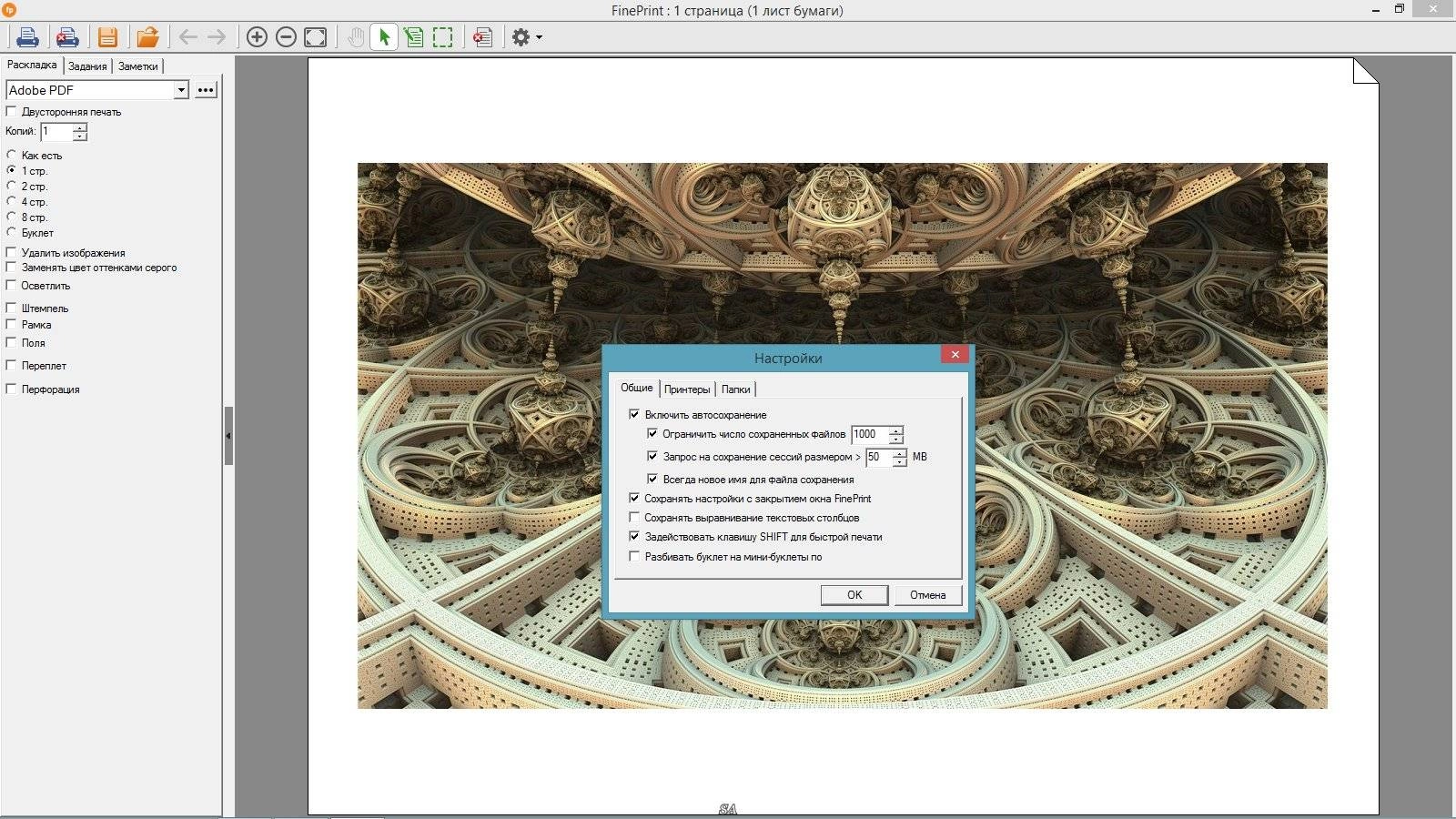Select the Как есть radio option
The width and height of the screenshot is (1456, 819).
pos(12,155)
